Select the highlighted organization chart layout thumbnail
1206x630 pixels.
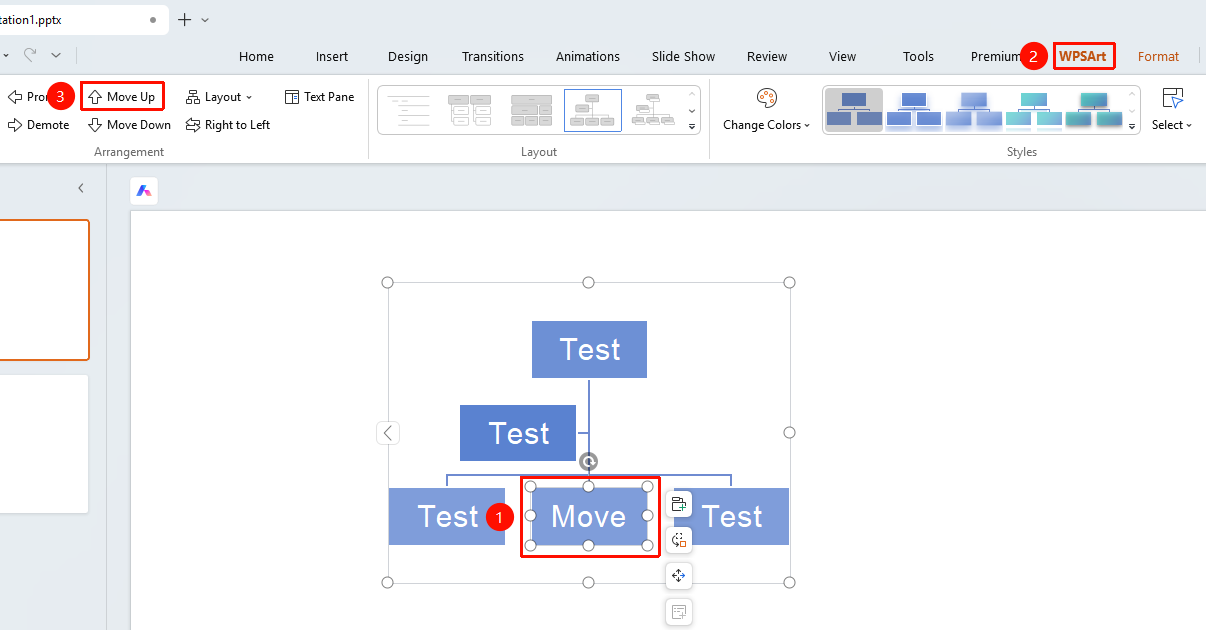point(593,110)
